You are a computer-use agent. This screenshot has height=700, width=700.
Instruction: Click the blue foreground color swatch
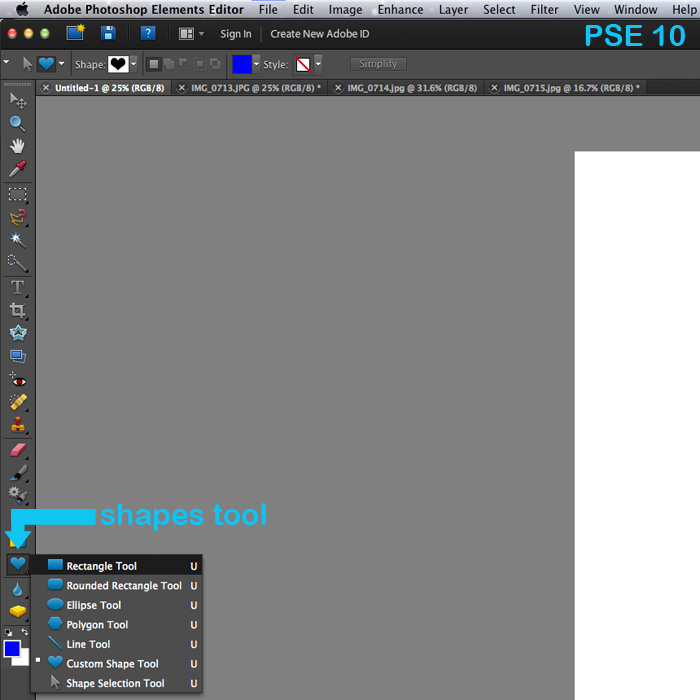coord(12,648)
